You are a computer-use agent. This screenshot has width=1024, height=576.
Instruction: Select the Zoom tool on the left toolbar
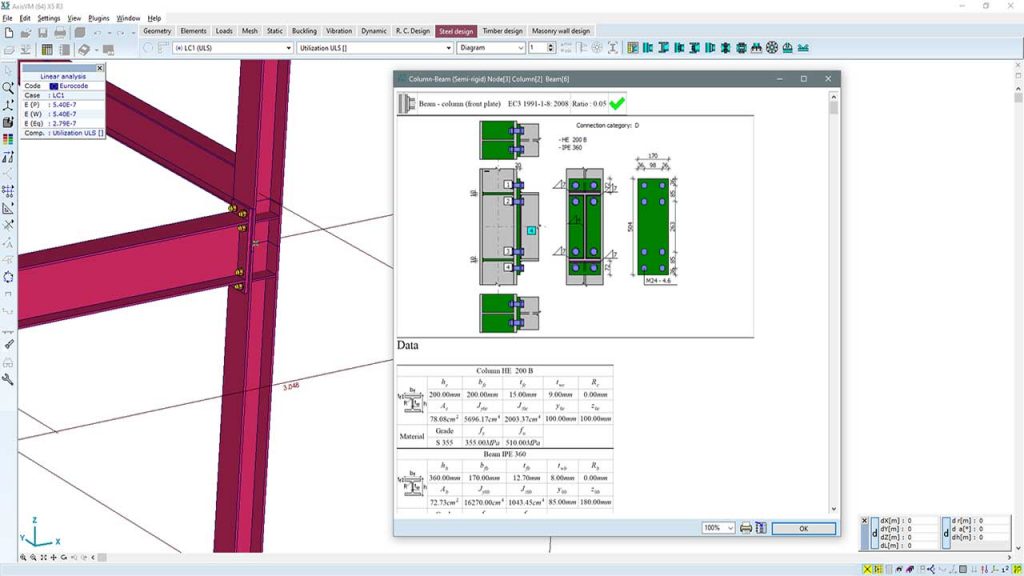pyautogui.click(x=10, y=87)
